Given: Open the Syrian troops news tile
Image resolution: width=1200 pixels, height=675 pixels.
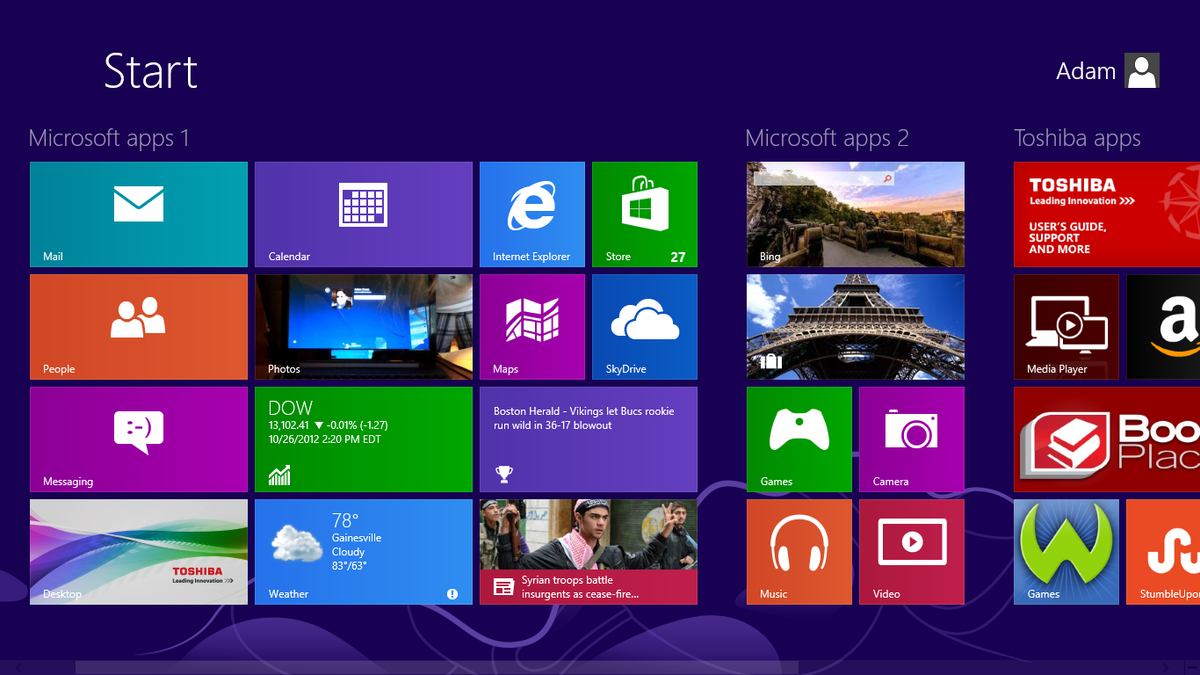Looking at the screenshot, I should (x=589, y=552).
